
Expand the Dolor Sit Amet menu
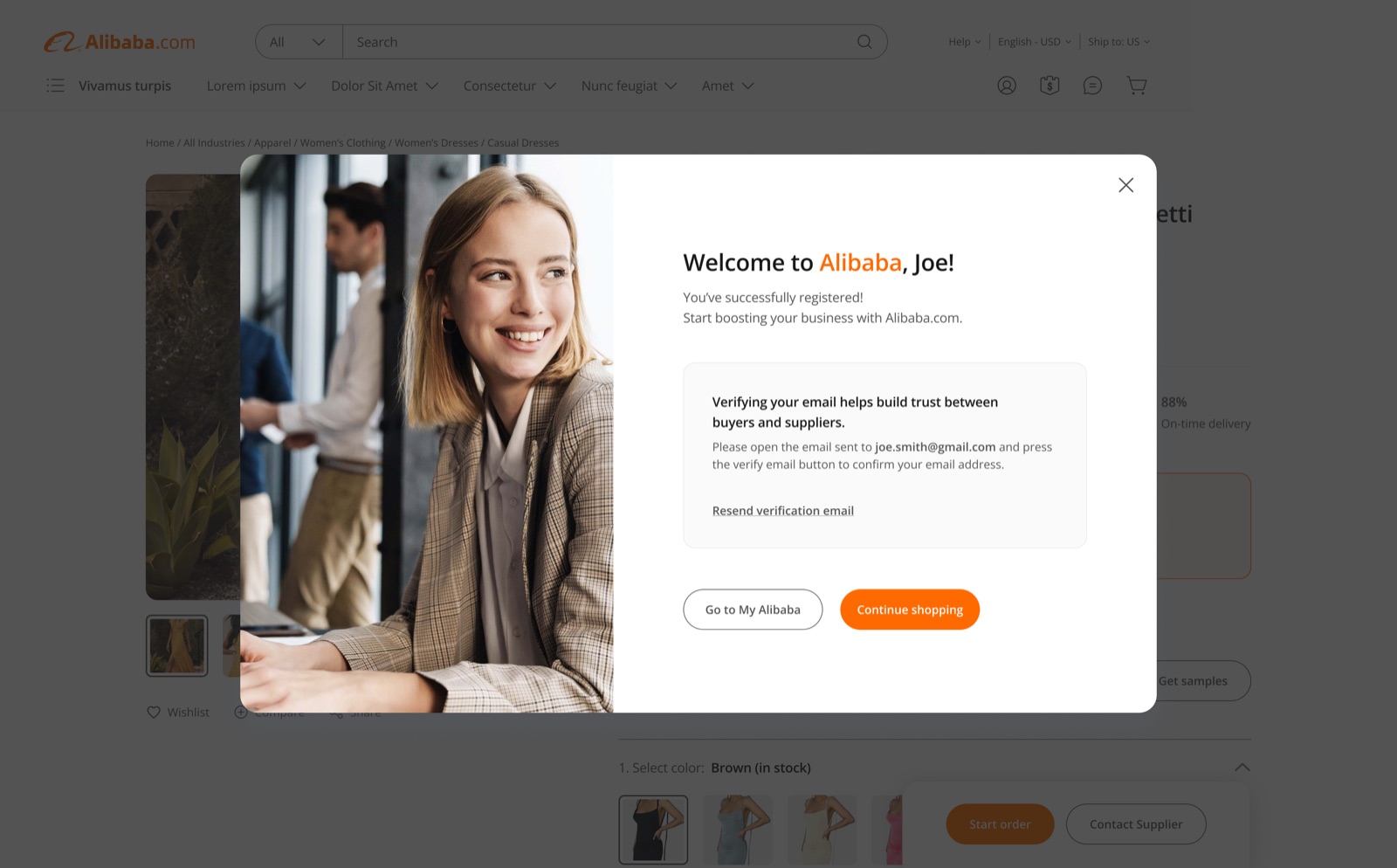tap(384, 86)
